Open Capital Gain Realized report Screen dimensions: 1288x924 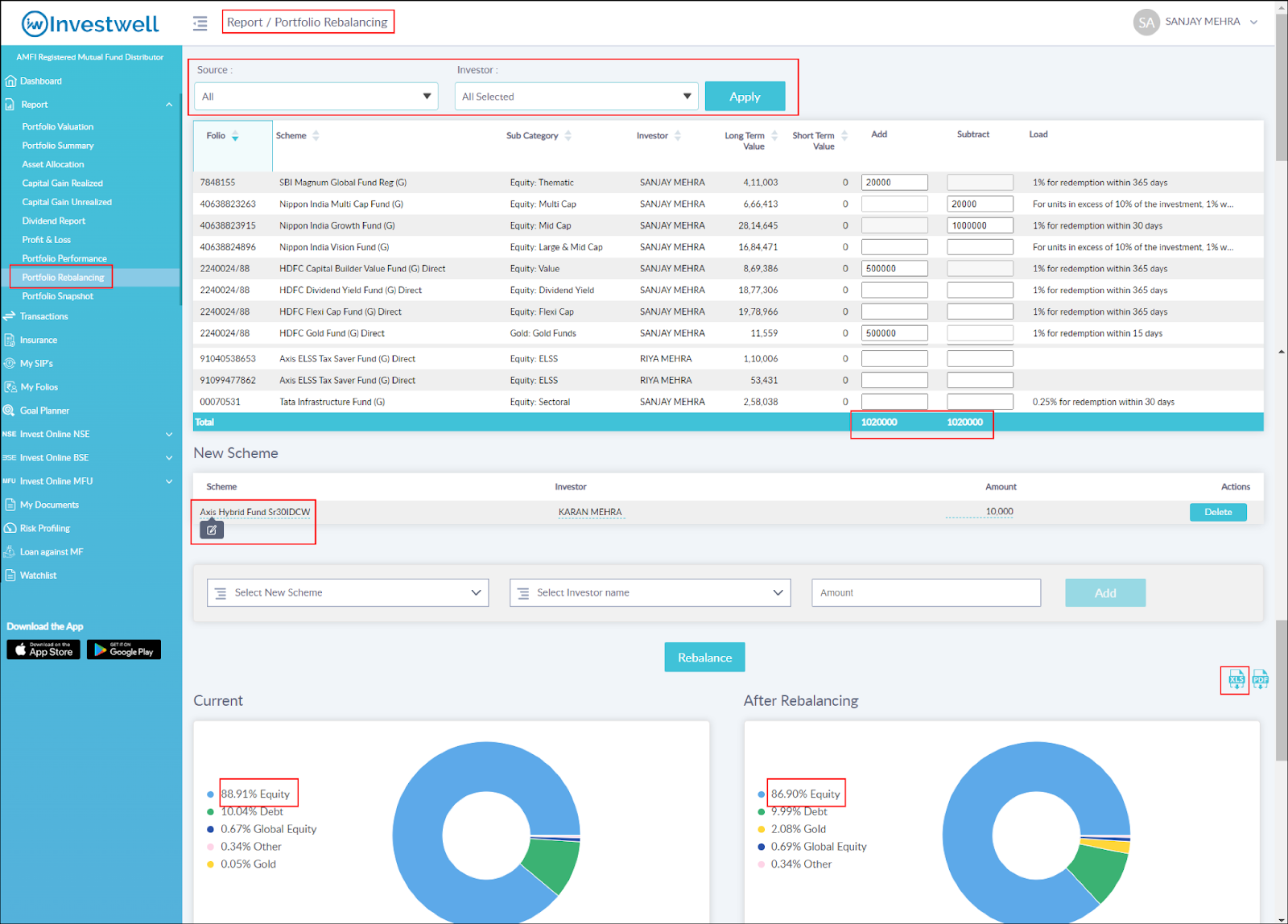(63, 184)
